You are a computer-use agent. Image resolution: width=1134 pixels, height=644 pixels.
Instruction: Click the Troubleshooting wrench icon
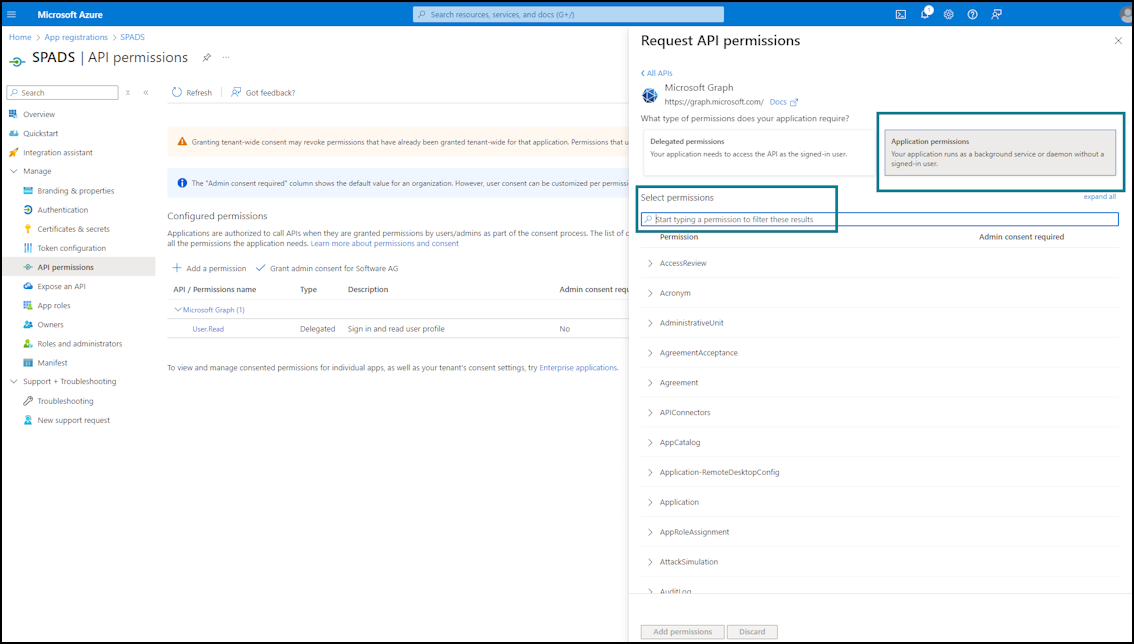[27, 401]
